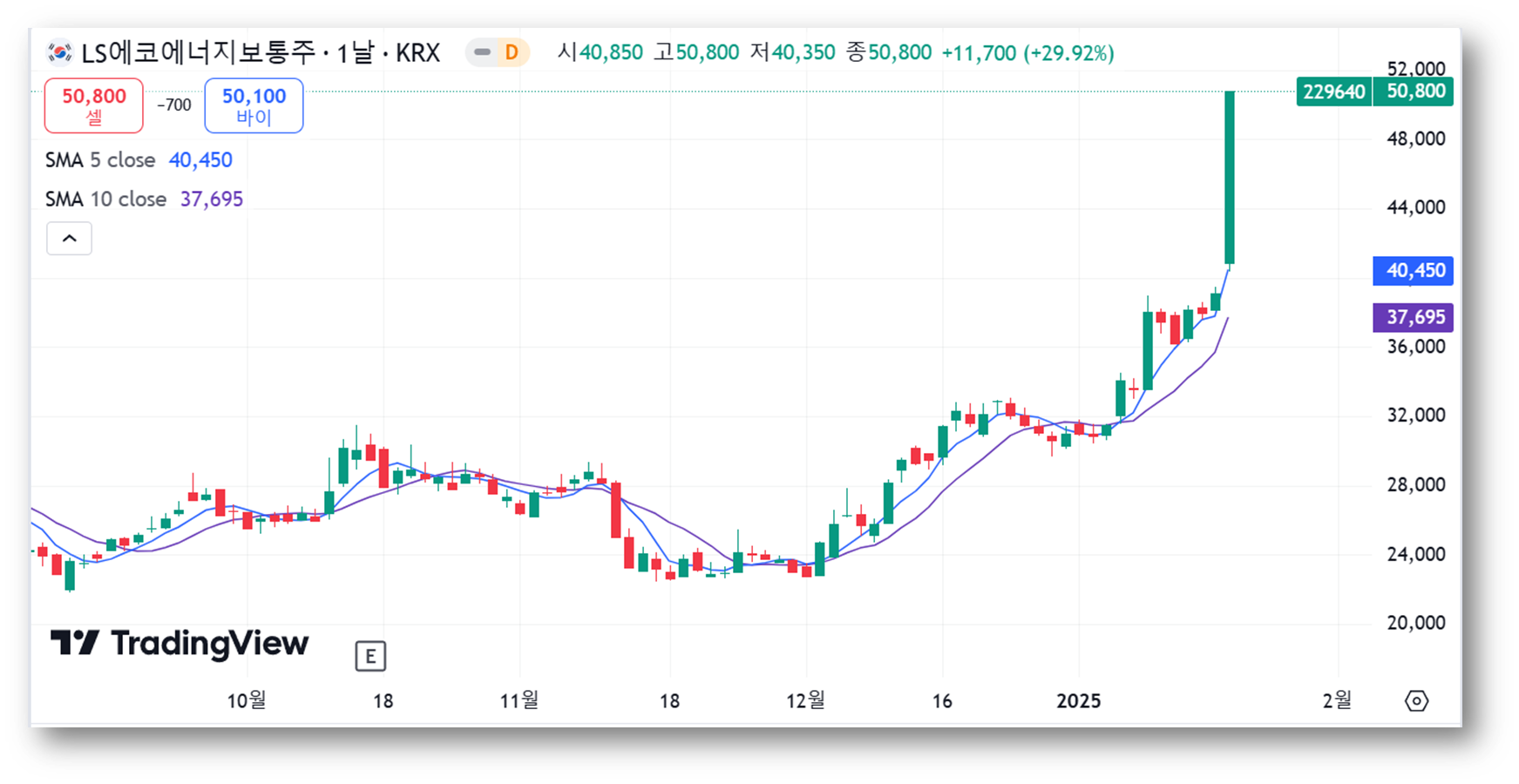Click the 44,000 price axis label
Screen dimensions: 1519x784
1416,207
